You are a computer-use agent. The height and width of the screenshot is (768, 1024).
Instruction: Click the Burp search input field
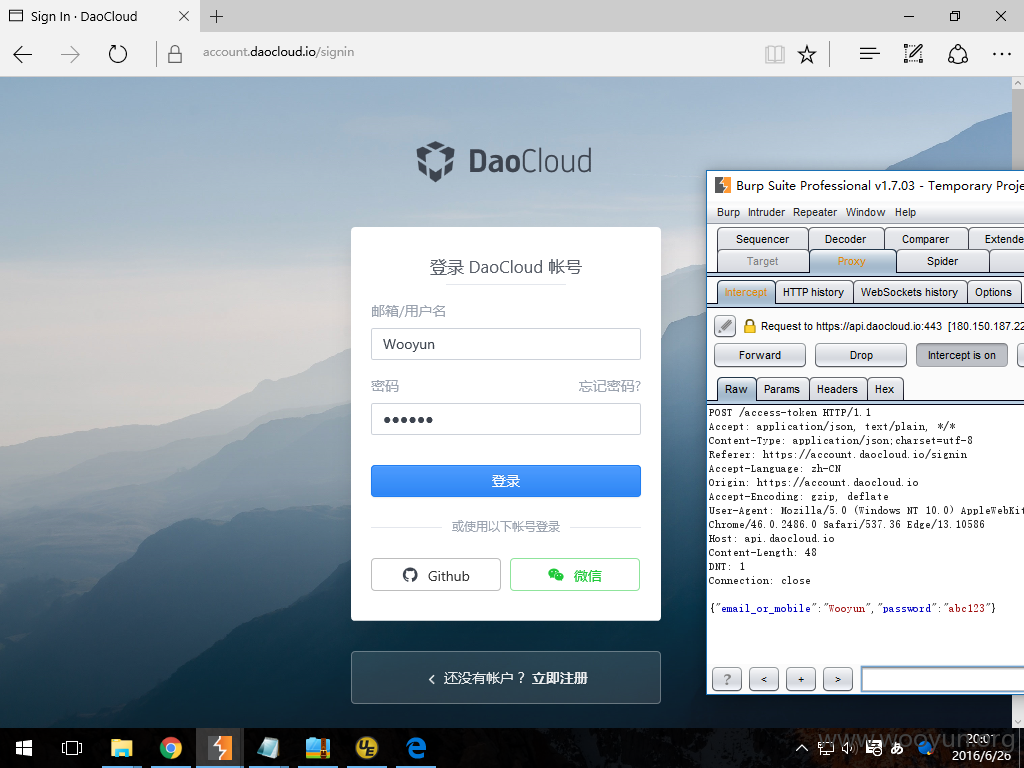pyautogui.click(x=942, y=679)
